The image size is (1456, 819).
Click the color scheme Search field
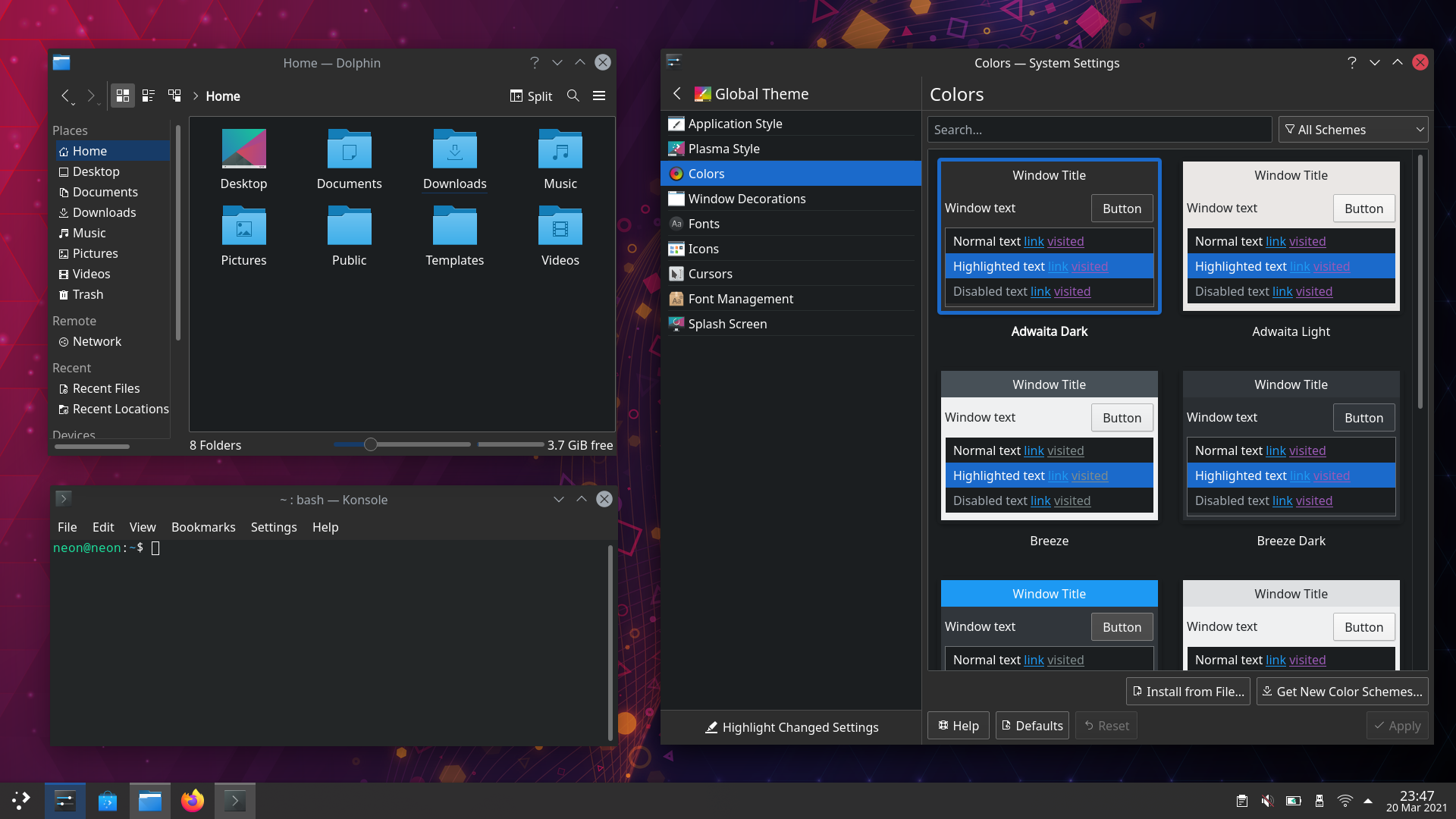click(x=1100, y=130)
